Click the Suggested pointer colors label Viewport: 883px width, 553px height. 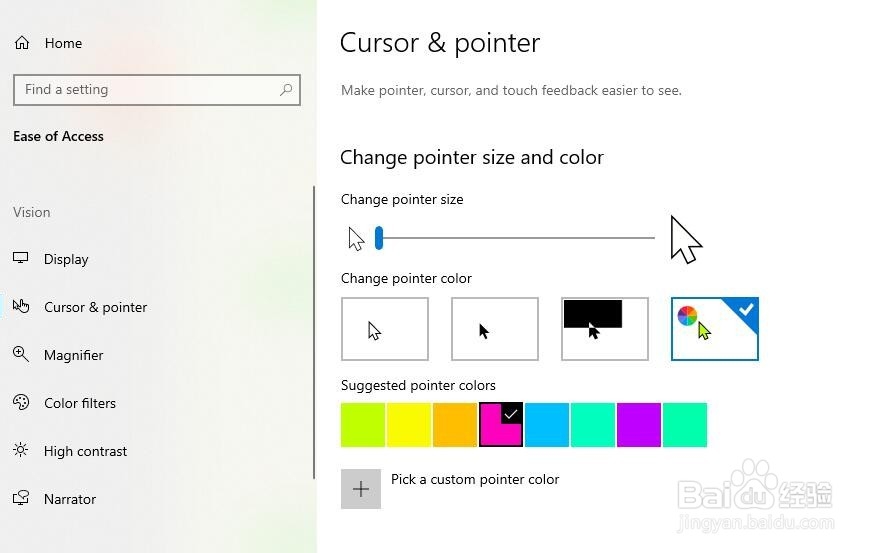(418, 385)
